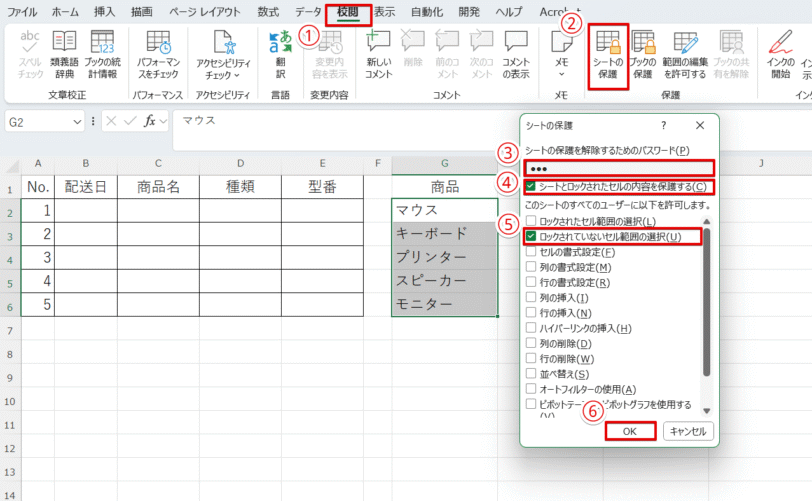This screenshot has height=501, width=812.
Task: Enable 列の挿入 checkbox
Action: 531,297
